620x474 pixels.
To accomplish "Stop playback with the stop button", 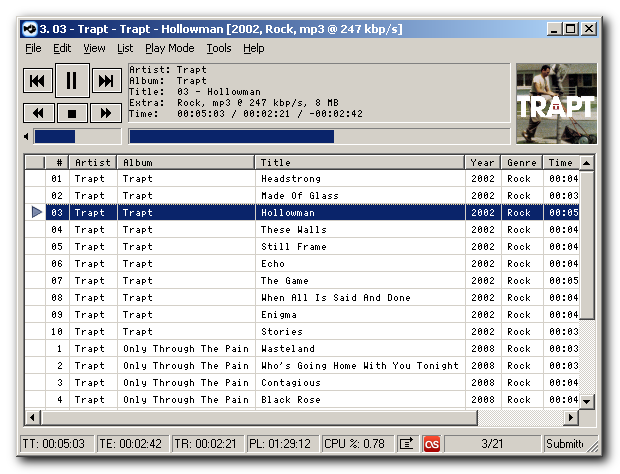I will [72, 113].
